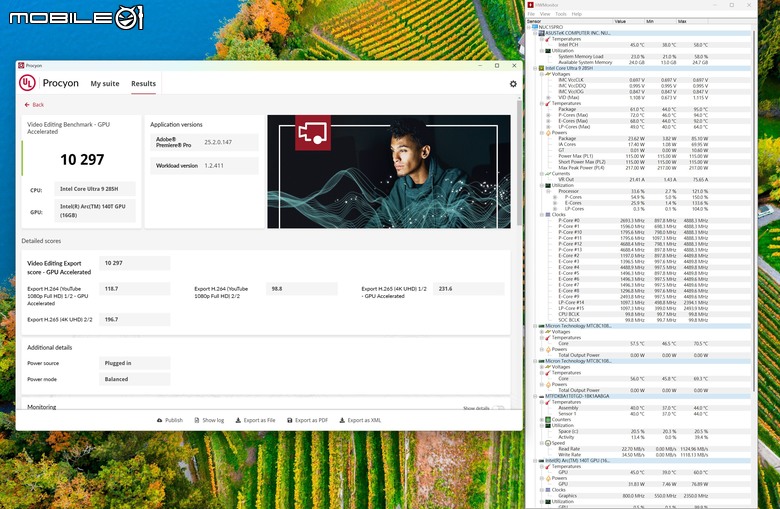Viewport: 780px width, 509px height.
Task: Click the overall score 10 297
Action: click(82, 160)
